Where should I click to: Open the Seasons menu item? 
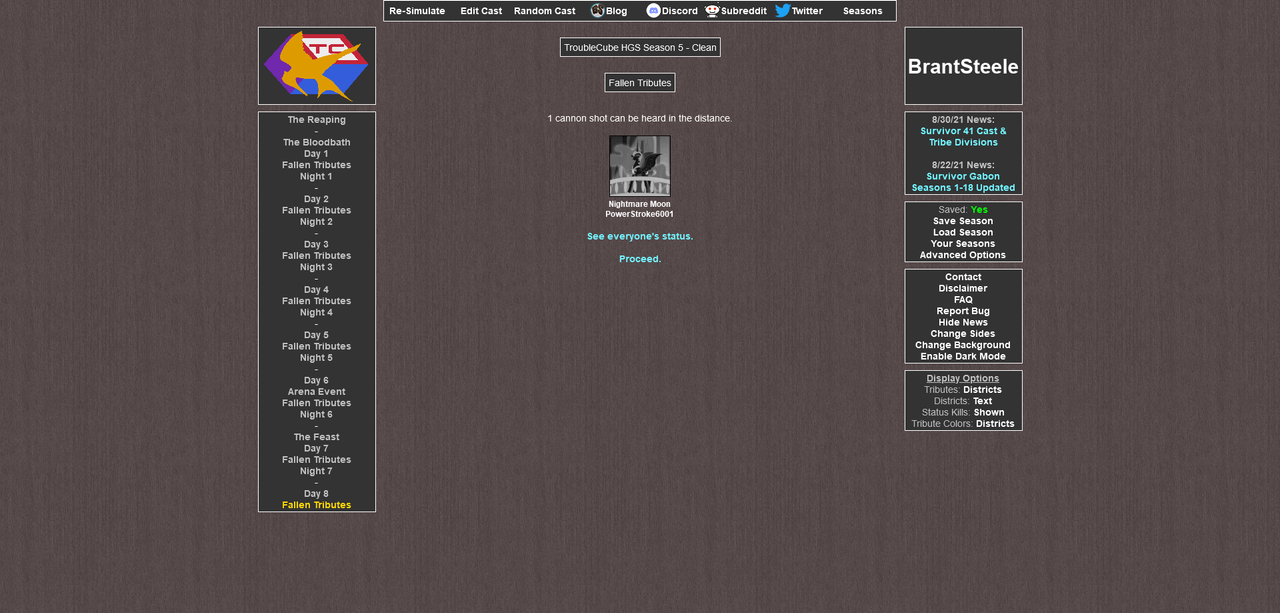click(x=862, y=11)
